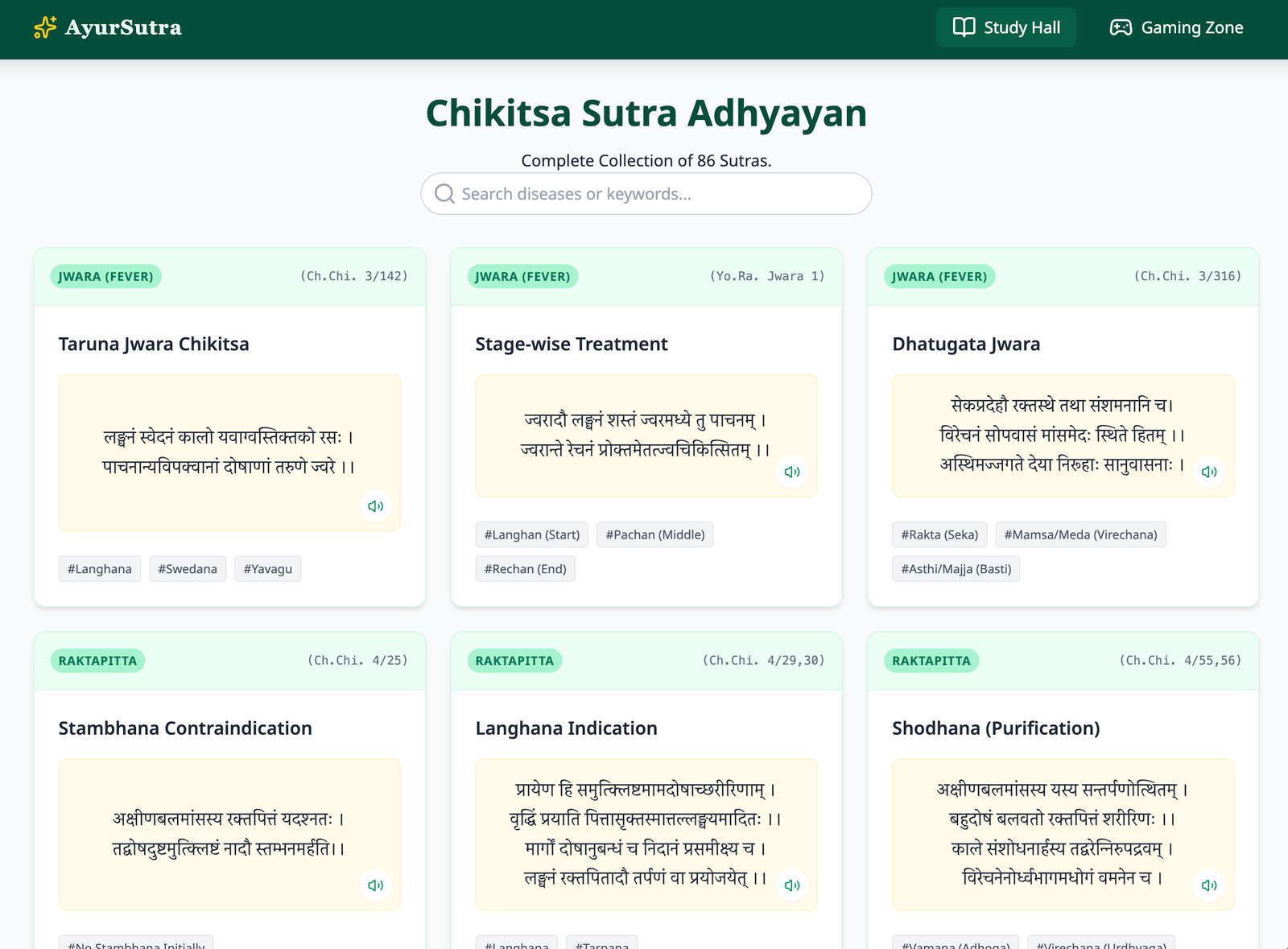
Task: Switch to the Gaming Zone tab
Action: coord(1176,28)
